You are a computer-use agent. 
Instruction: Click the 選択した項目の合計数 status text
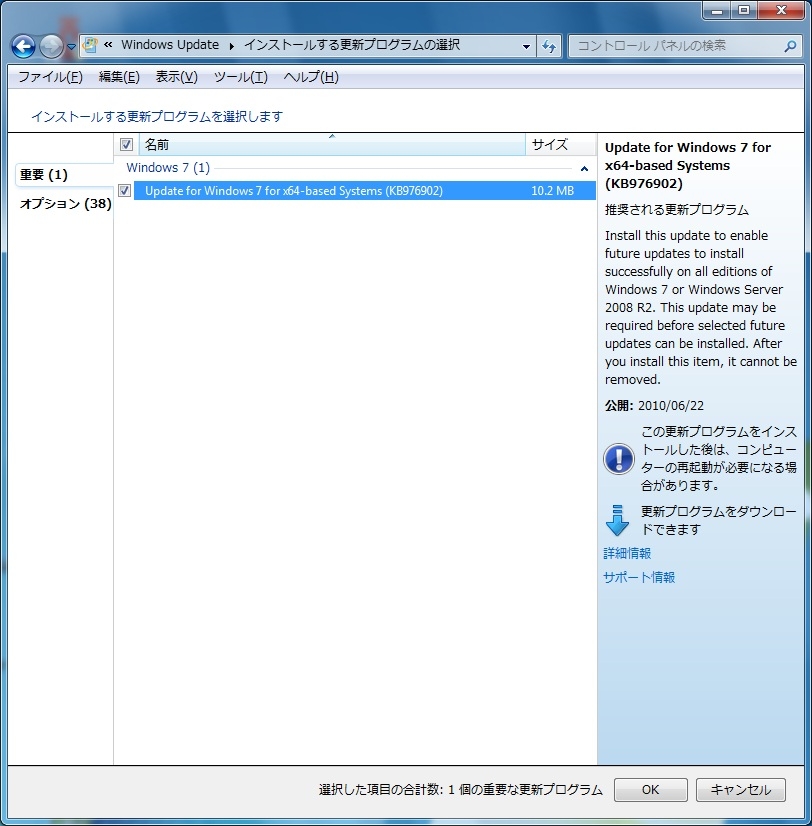tap(461, 790)
